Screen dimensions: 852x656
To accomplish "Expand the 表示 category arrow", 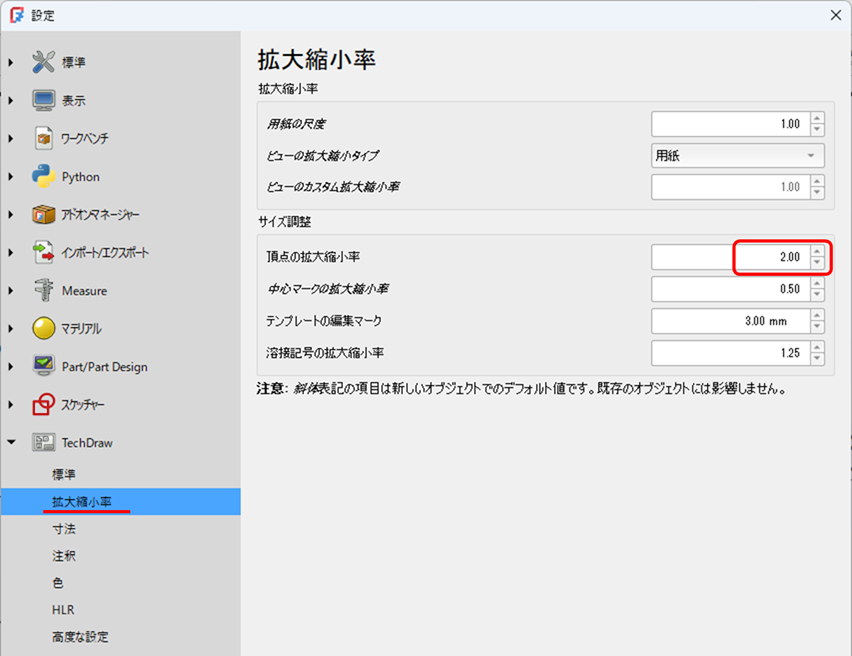I will tap(11, 101).
